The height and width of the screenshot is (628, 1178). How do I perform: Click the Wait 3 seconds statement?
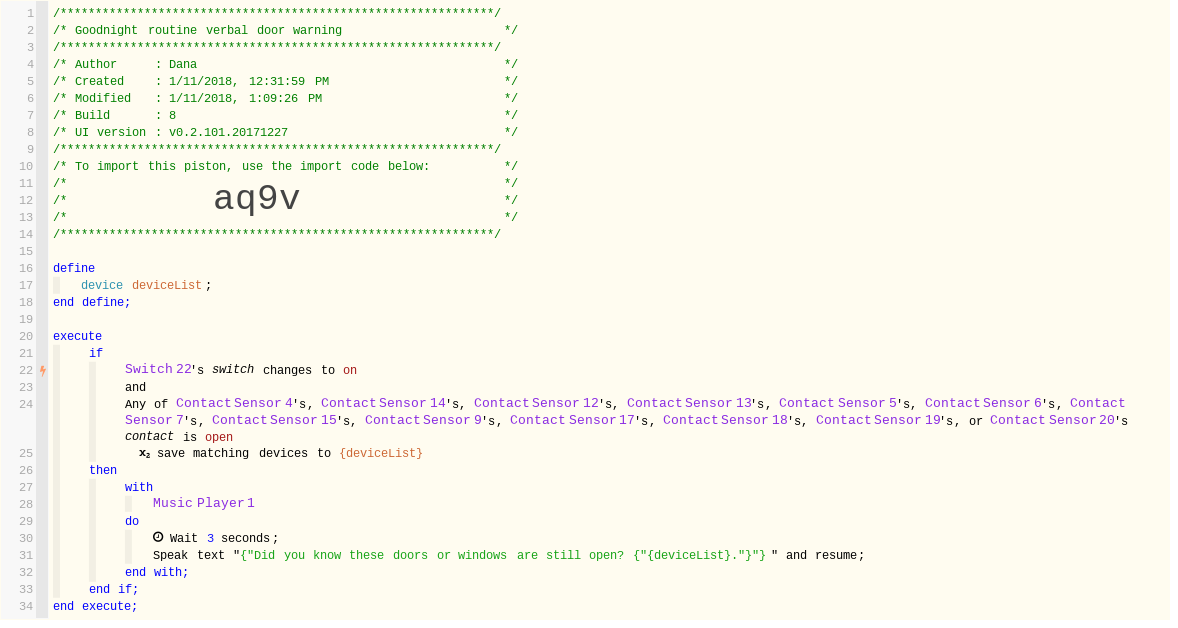223,538
